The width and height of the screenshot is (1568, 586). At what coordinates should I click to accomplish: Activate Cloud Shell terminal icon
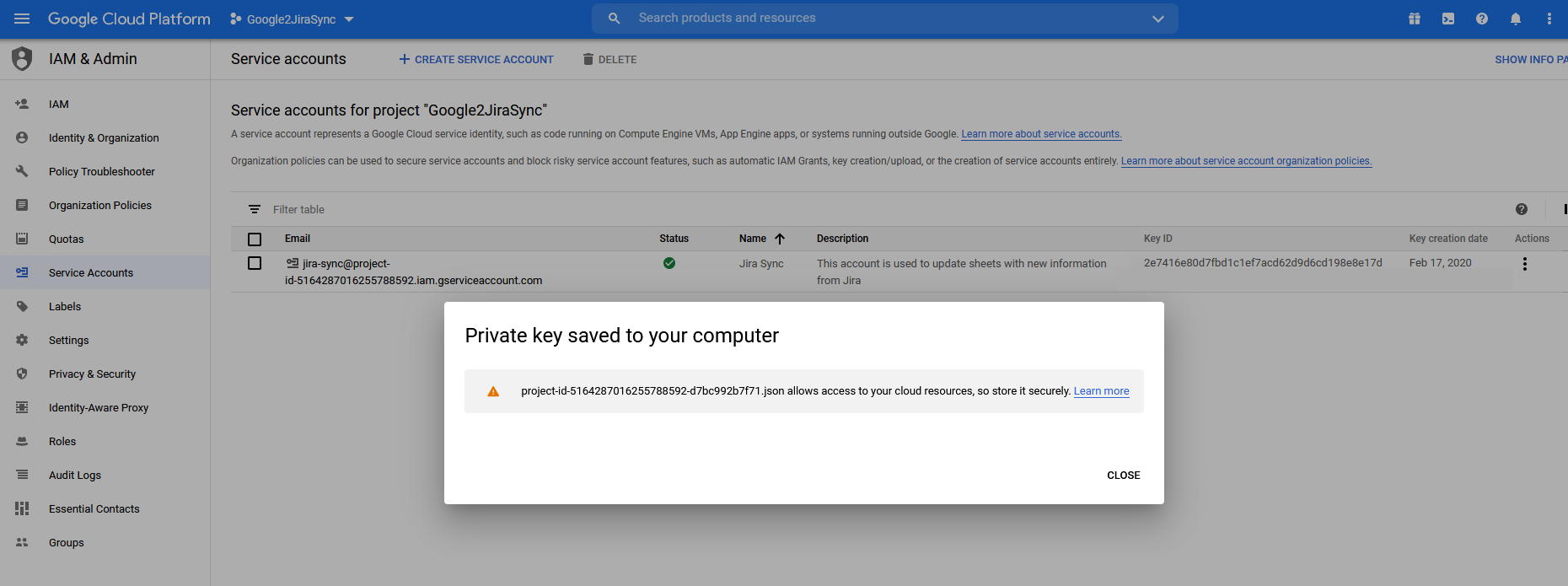1448,19
